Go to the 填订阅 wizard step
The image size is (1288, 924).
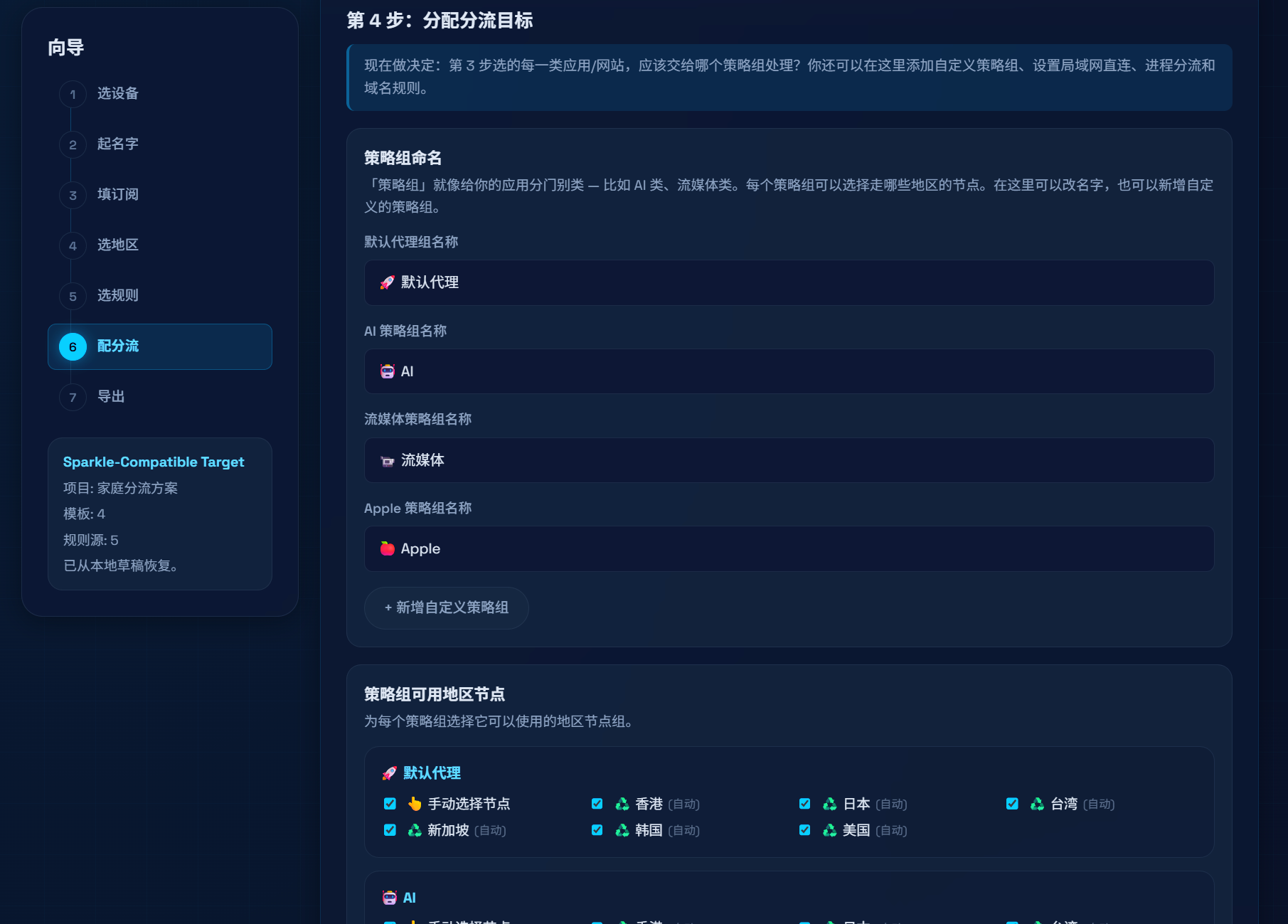(x=118, y=195)
